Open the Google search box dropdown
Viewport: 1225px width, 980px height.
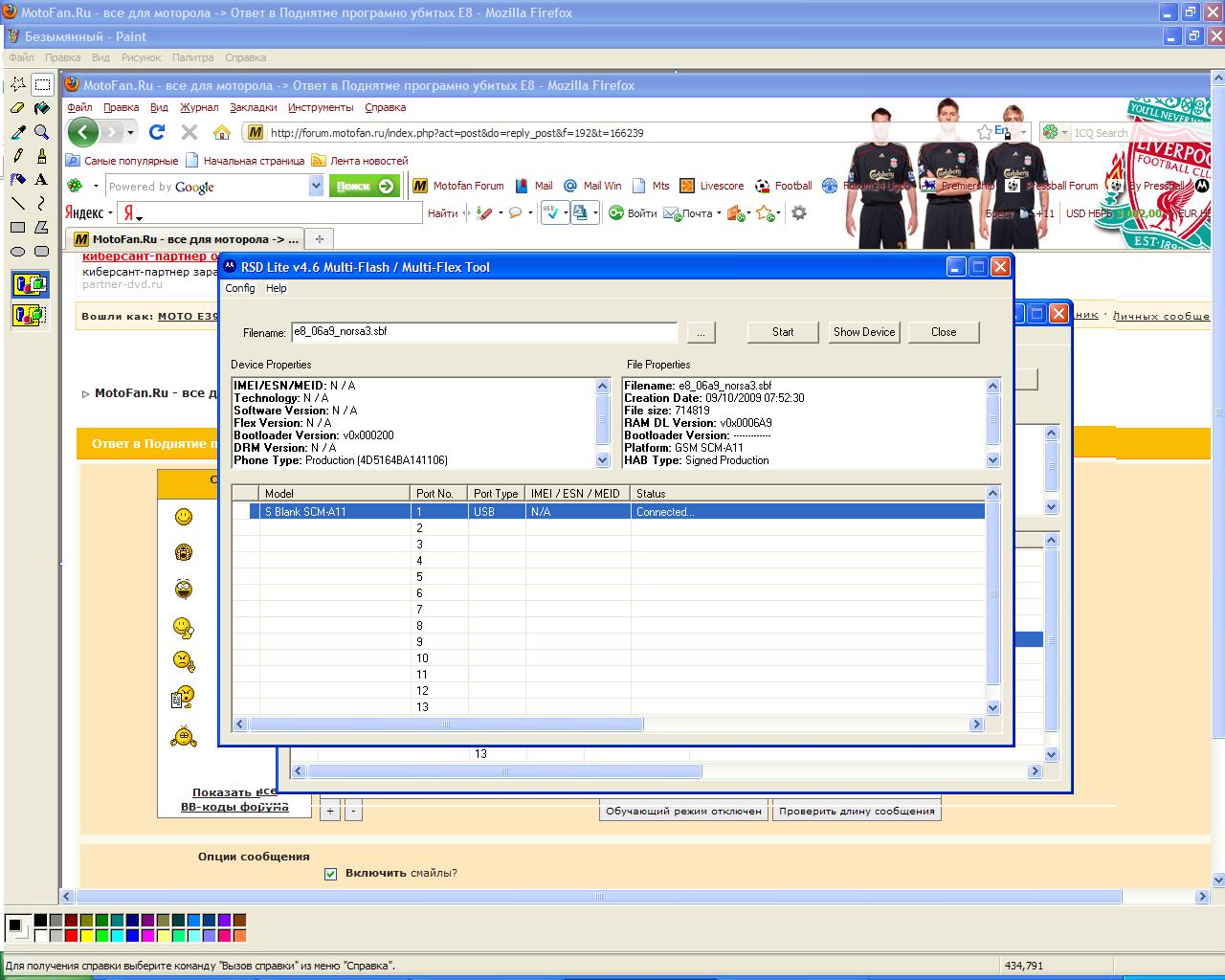(x=316, y=187)
